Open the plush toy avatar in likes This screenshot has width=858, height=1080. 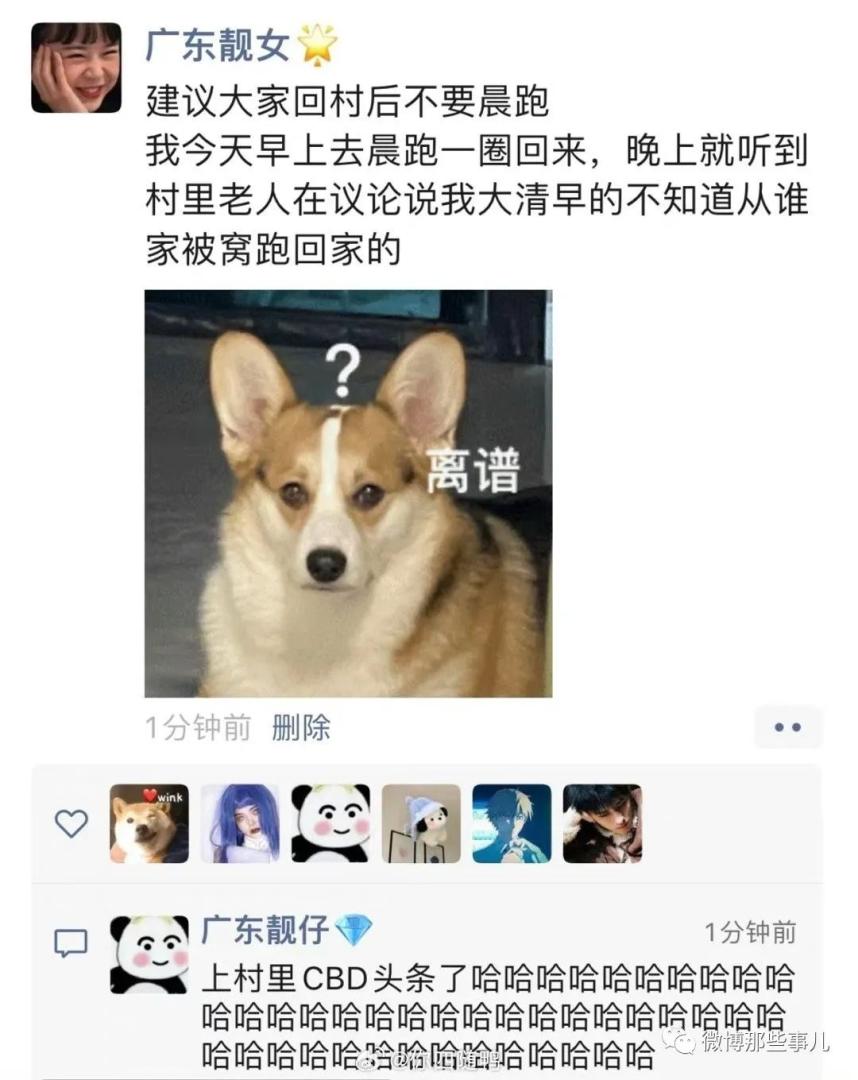point(421,823)
